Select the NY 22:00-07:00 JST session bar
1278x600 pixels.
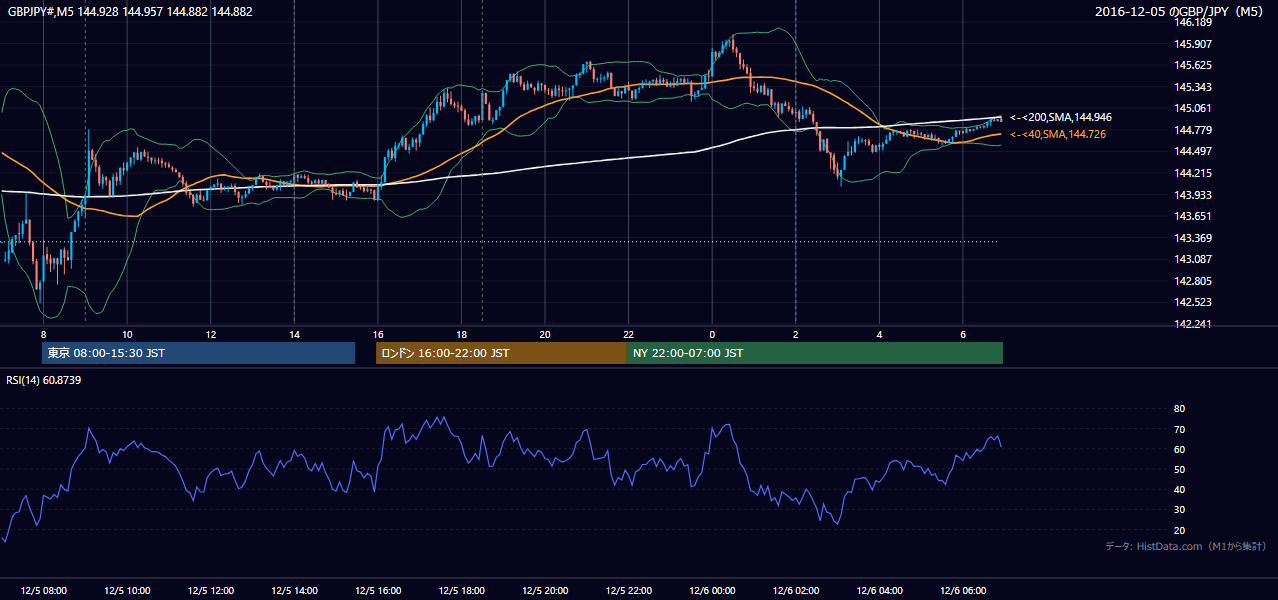point(815,353)
